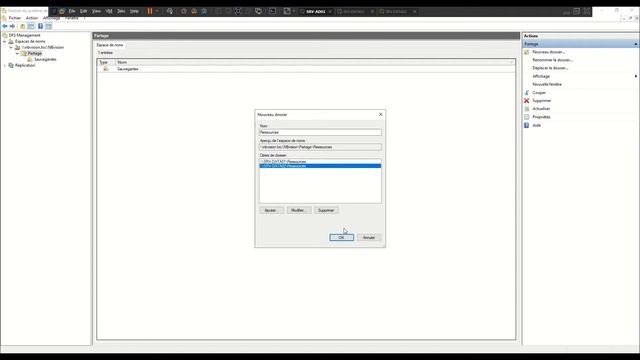Screen dimensions: 640x360
Task: Click the namespace preview path field
Action: point(320,147)
